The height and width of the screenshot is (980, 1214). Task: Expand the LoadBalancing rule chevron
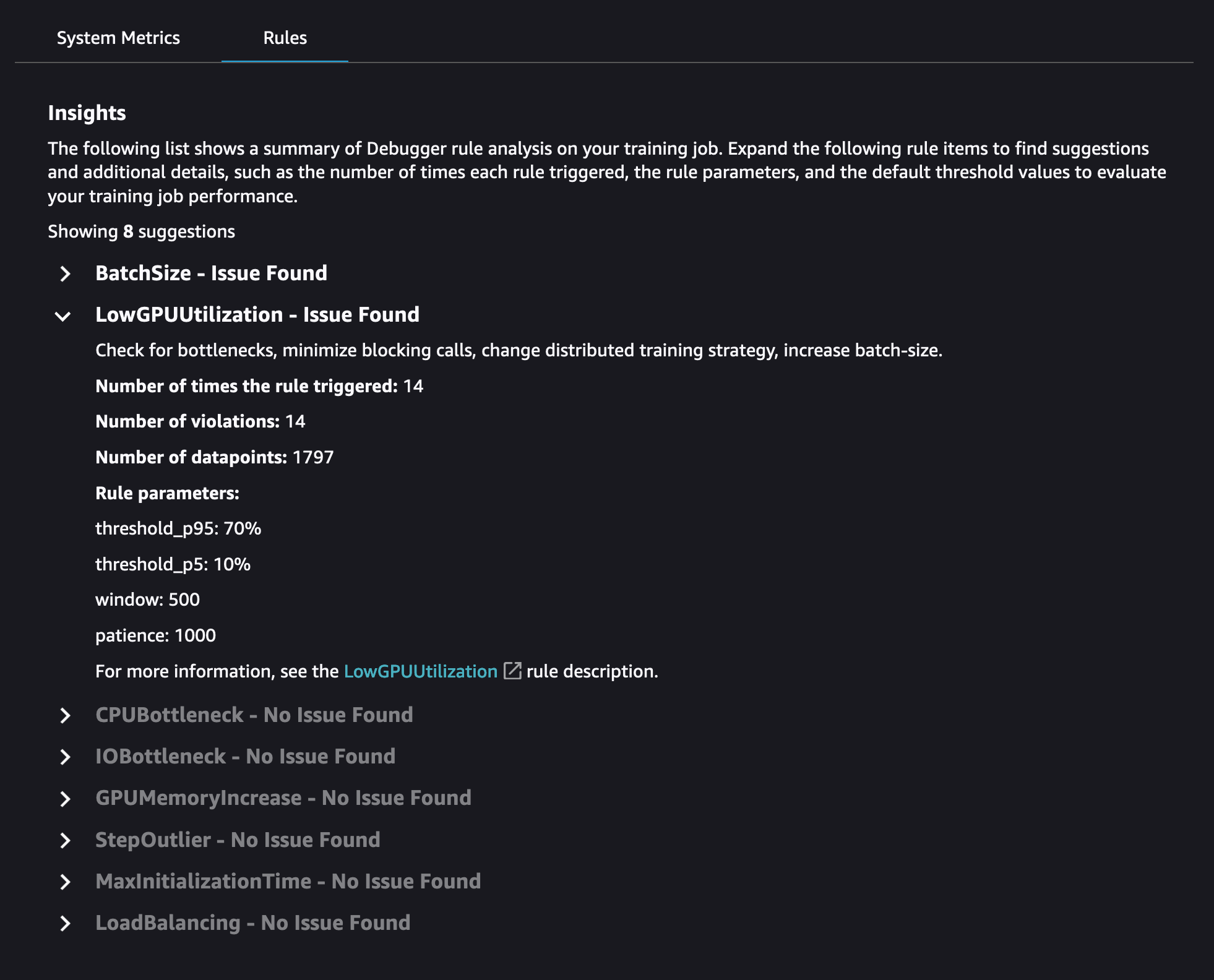65,923
